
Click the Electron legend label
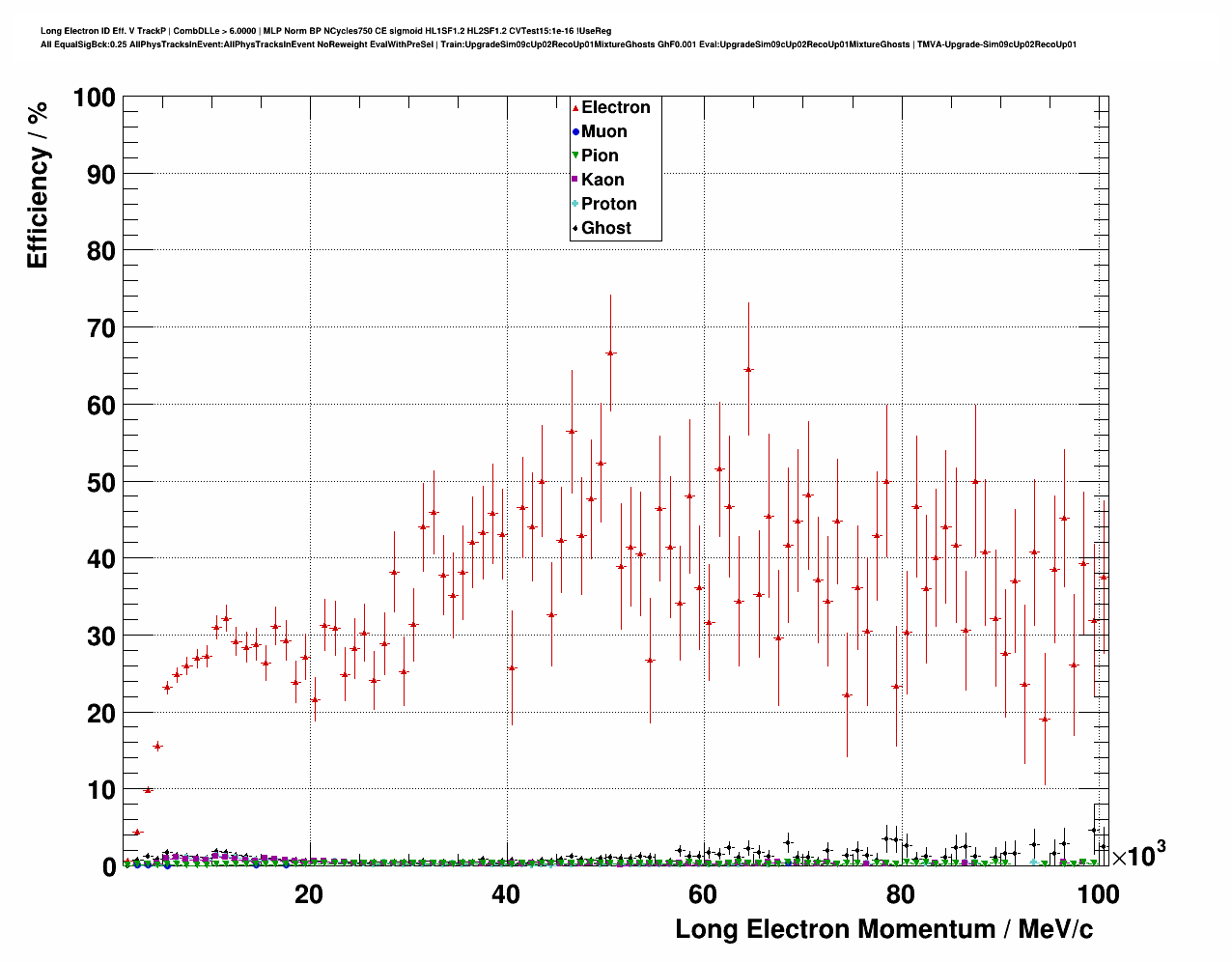coord(615,107)
